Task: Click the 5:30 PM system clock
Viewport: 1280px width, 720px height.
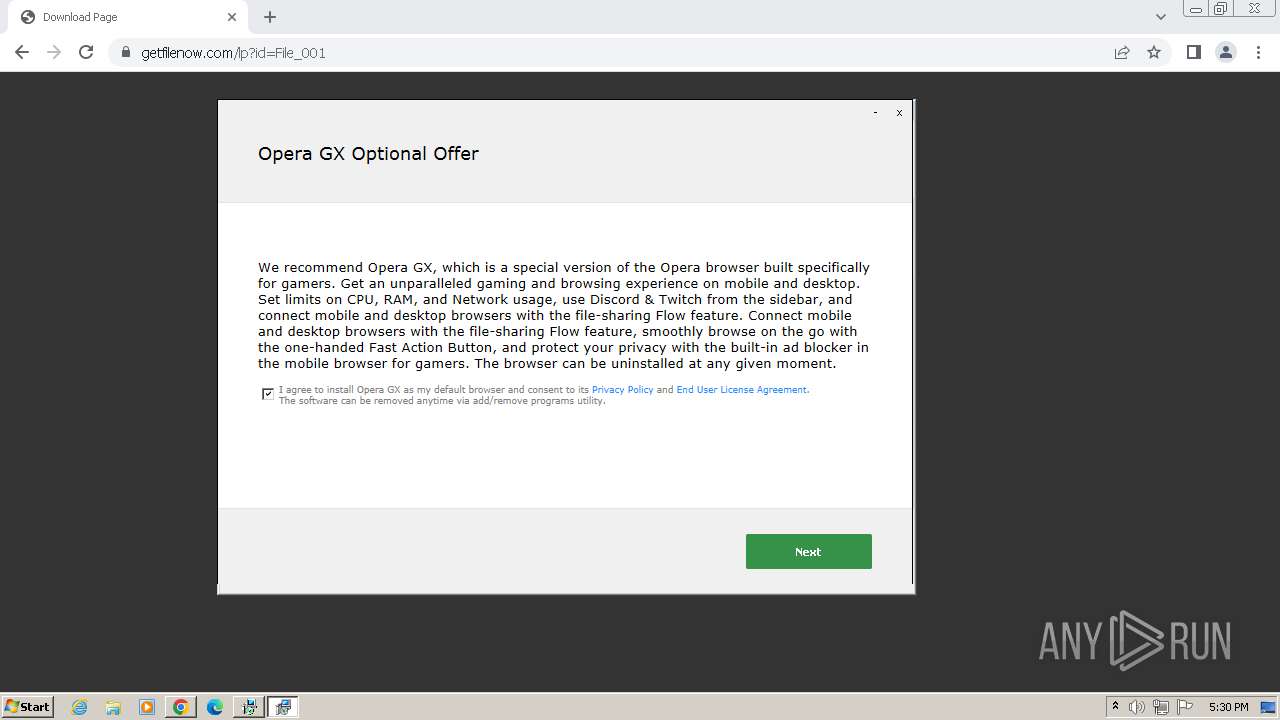Action: pyautogui.click(x=1229, y=707)
